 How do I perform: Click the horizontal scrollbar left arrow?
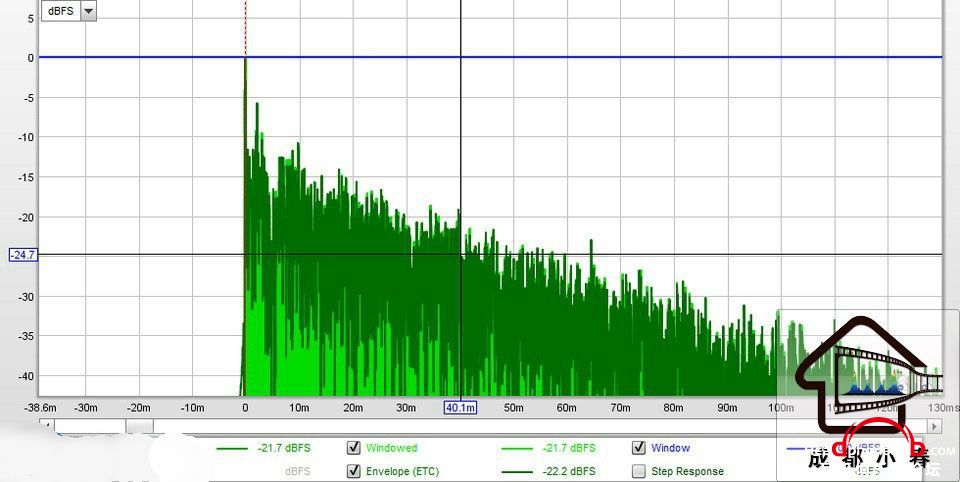(x=47, y=426)
